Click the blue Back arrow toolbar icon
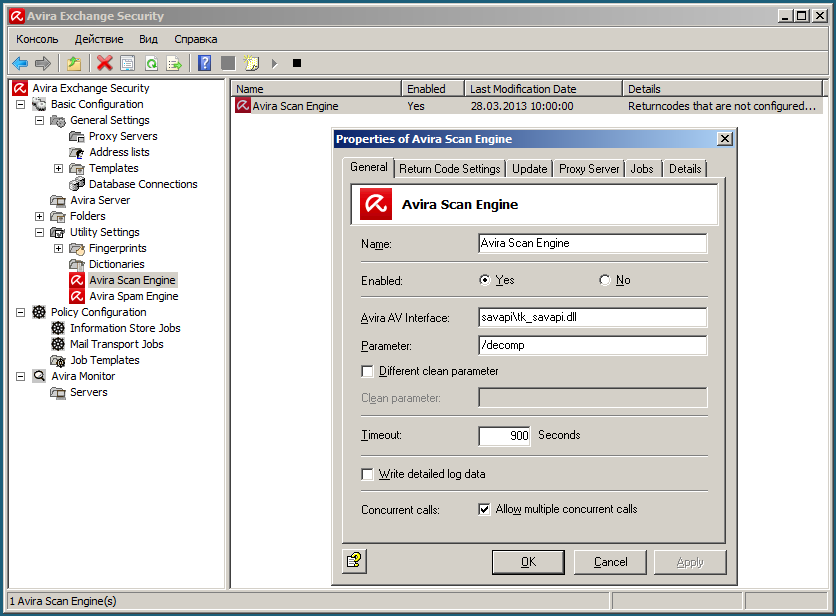Viewport: 836px width, 616px height. (20, 63)
